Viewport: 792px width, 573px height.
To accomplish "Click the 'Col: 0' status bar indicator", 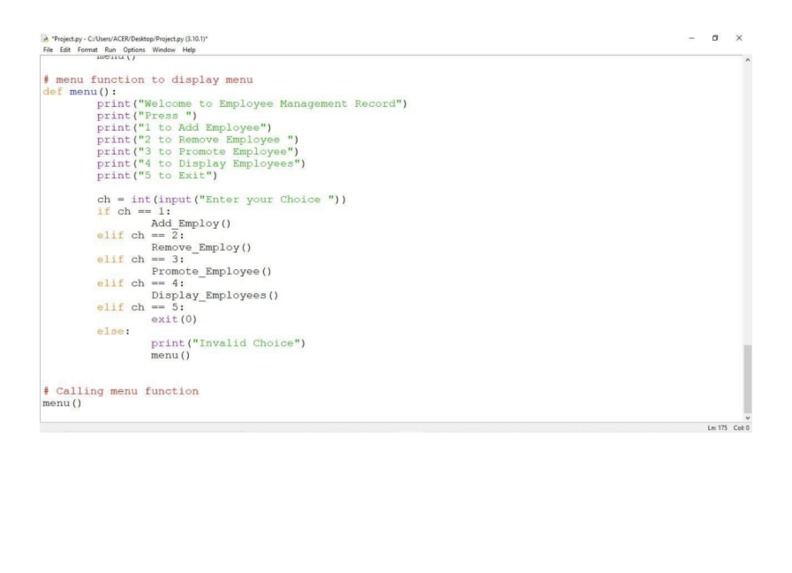I will 741,428.
